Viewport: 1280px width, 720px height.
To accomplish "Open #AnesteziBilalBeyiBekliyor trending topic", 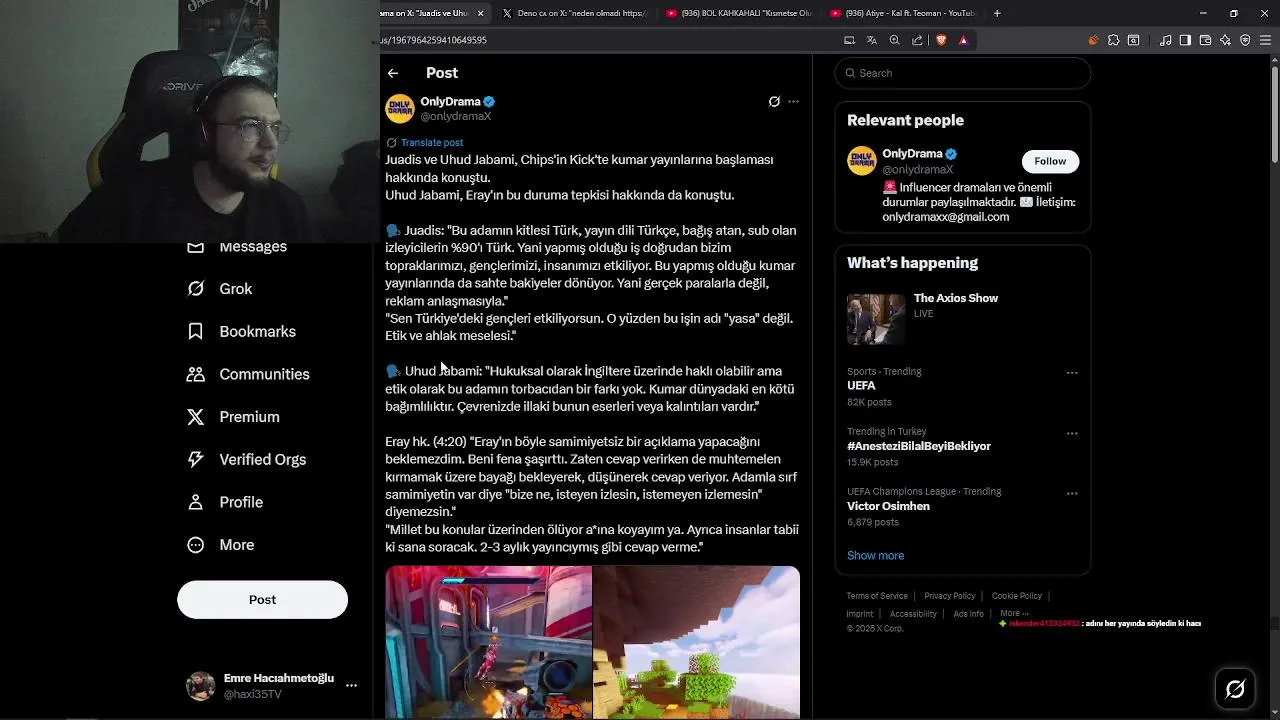I will 919,446.
